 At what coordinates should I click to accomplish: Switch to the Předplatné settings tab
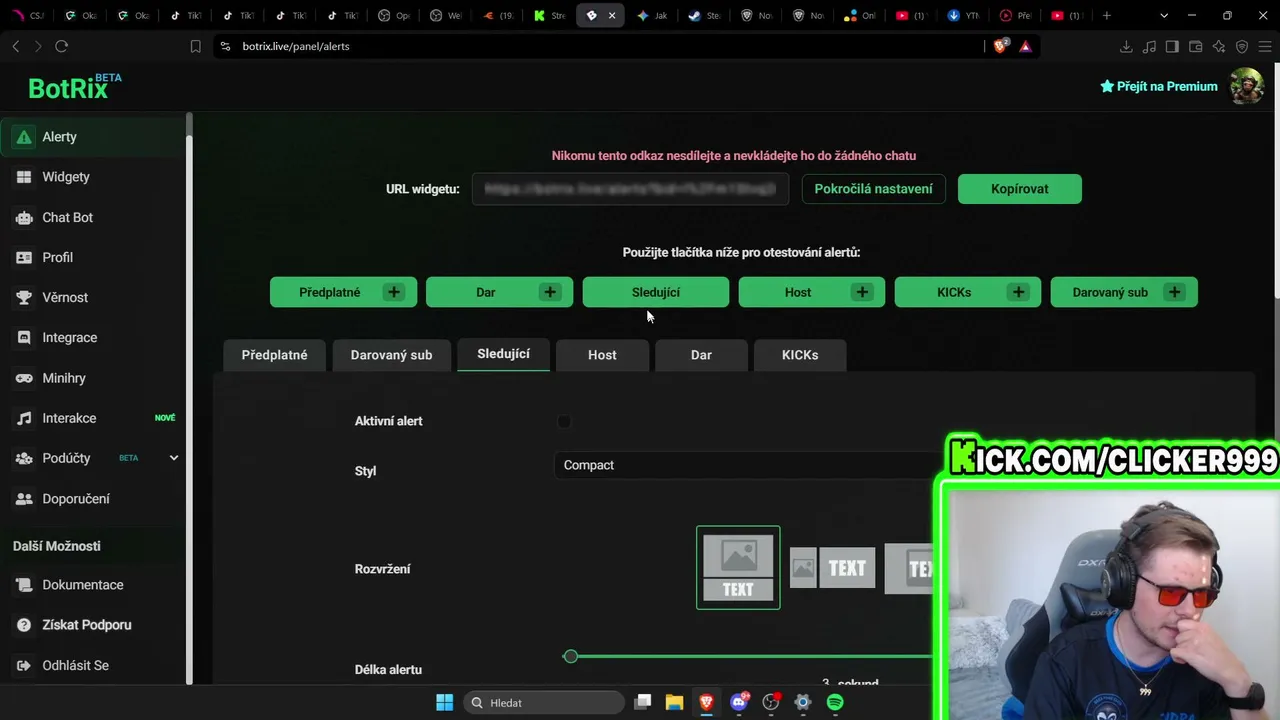(x=274, y=355)
